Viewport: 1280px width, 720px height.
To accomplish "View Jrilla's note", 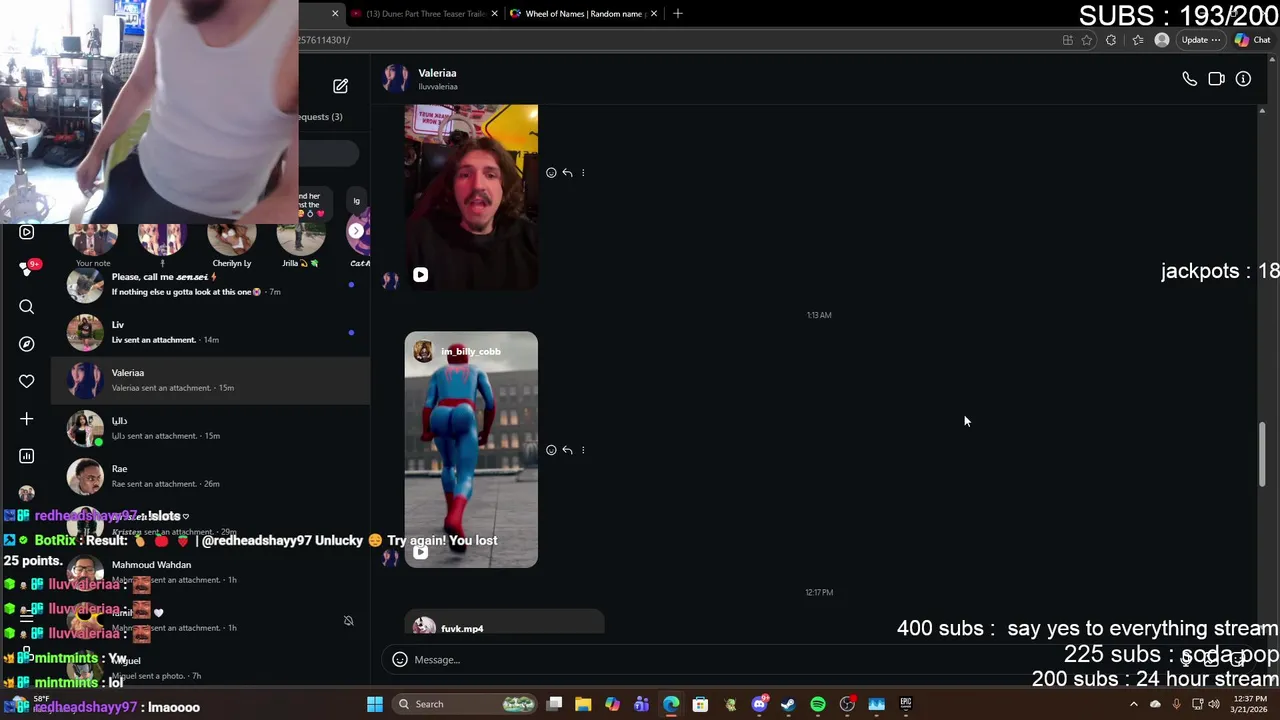I will 300,243.
